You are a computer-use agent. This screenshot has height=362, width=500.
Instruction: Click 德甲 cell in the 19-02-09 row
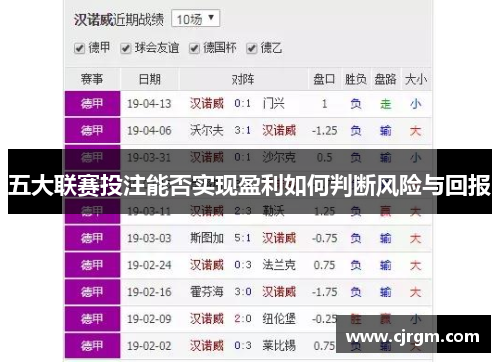[92, 319]
